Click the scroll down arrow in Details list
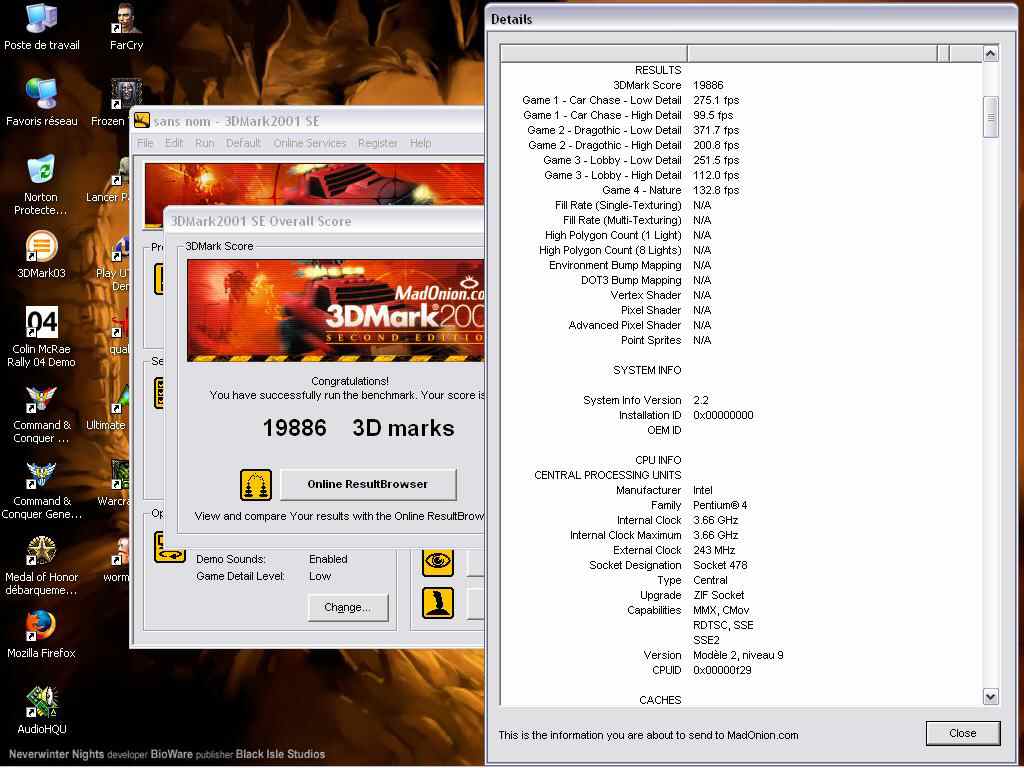 point(991,697)
